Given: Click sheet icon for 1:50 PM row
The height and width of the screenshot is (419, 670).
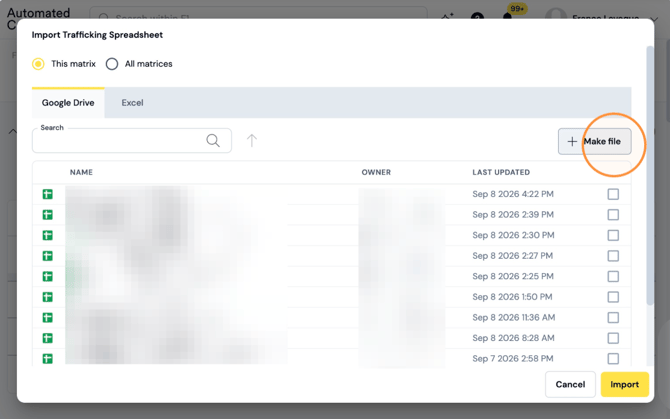Looking at the screenshot, I should (x=47, y=297).
